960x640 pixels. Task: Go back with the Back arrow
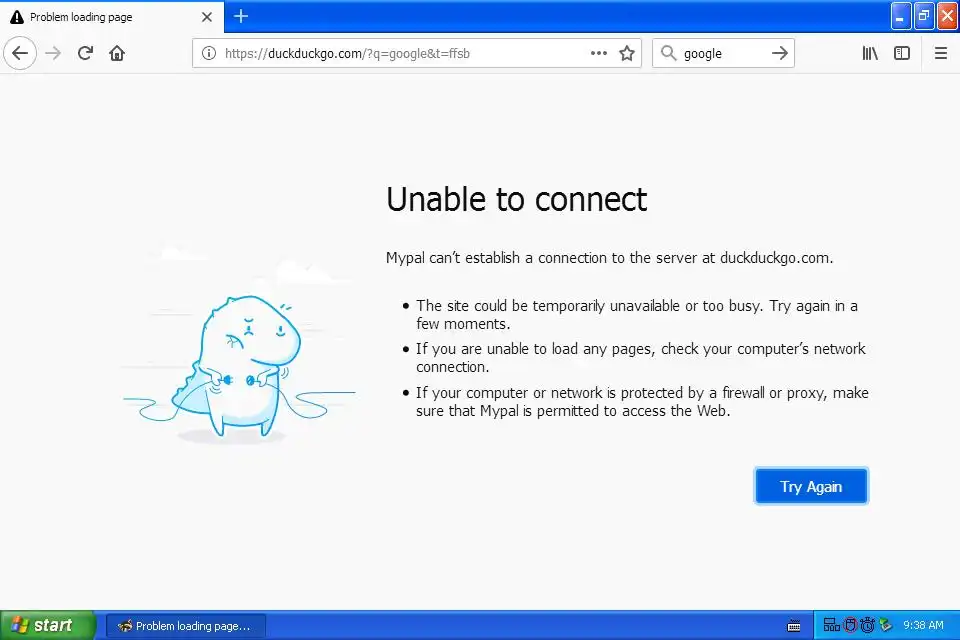[20, 53]
